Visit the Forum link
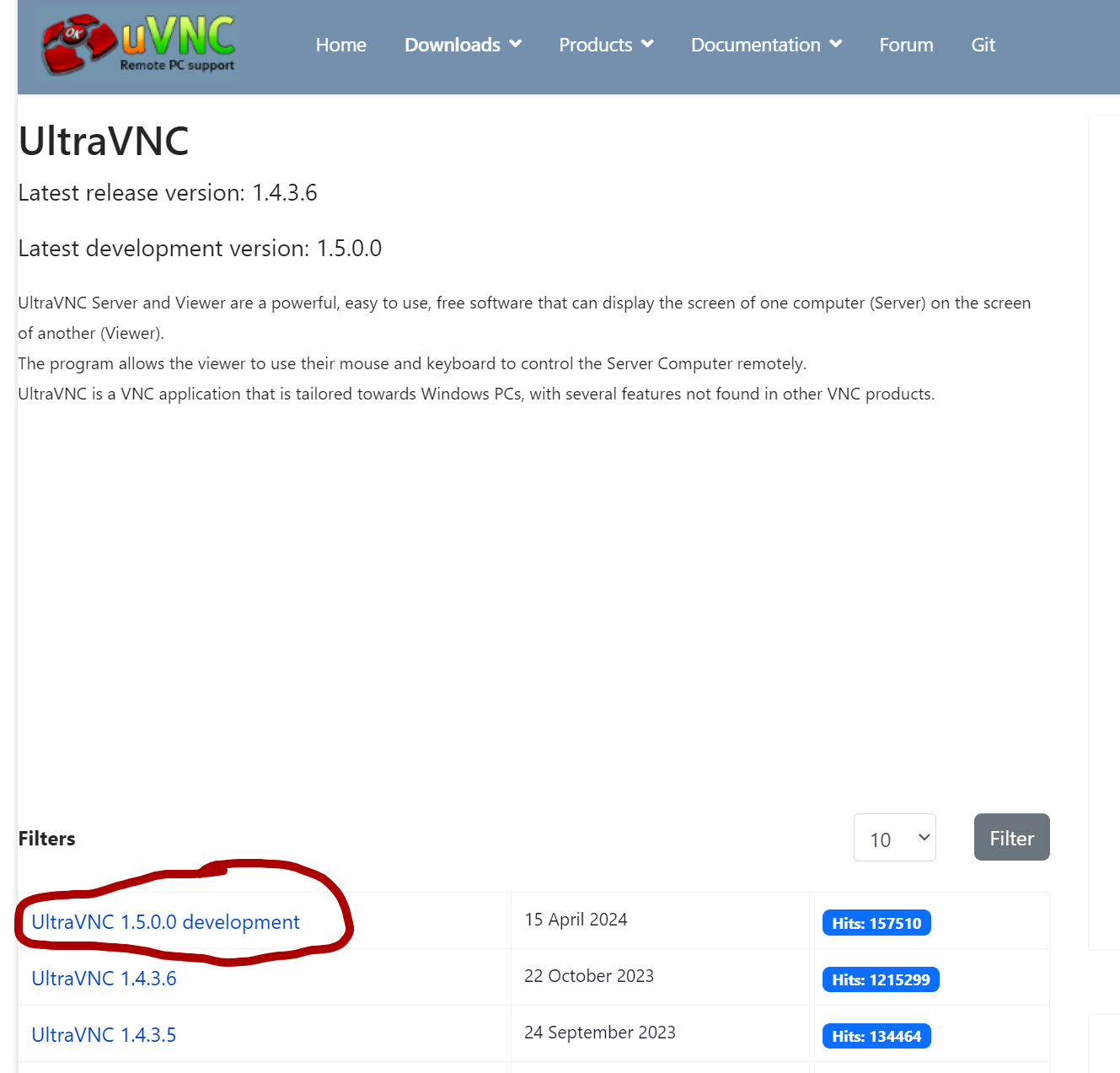The image size is (1120, 1073). 906,45
